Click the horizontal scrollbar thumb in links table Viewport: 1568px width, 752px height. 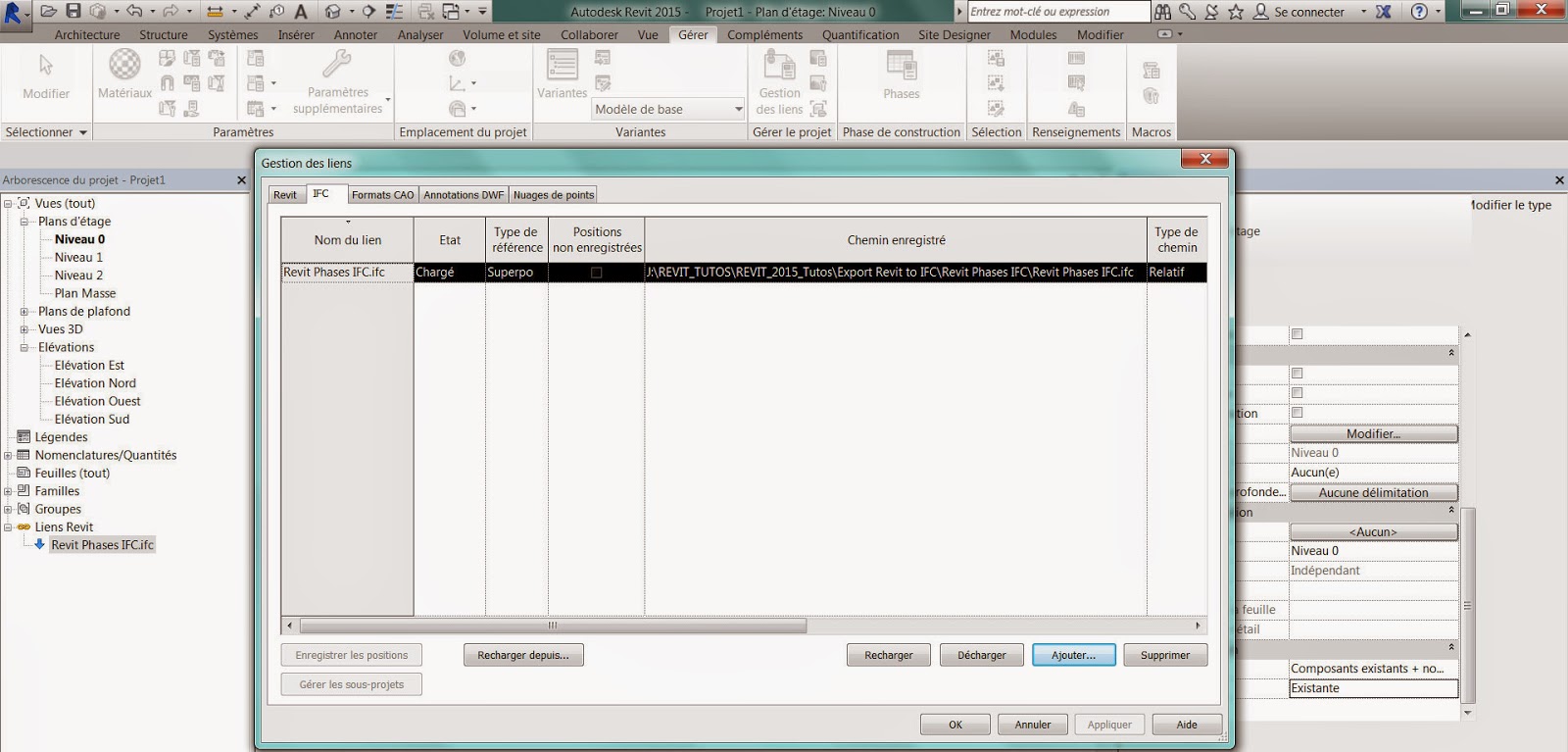tap(553, 626)
